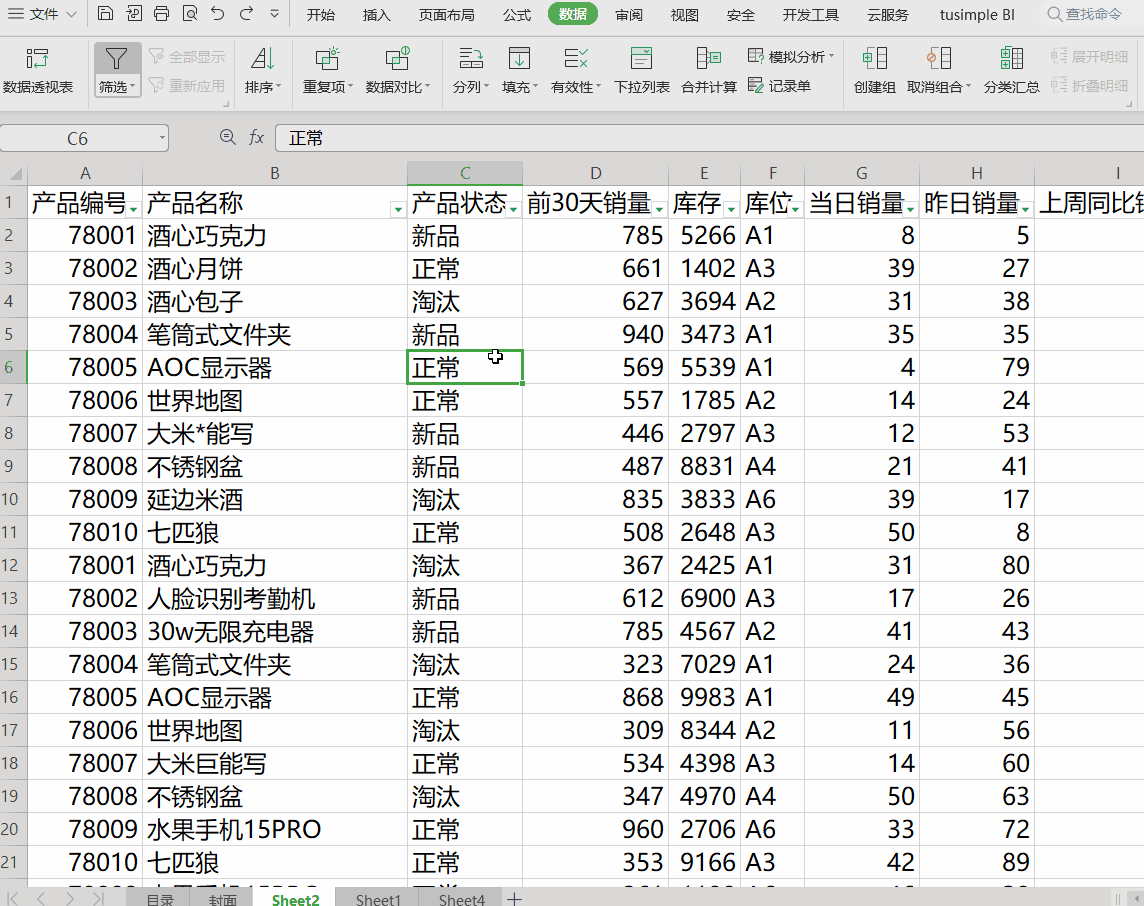Image resolution: width=1144 pixels, height=906 pixels.
Task: Click the 有效性 validation icon
Action: tap(576, 59)
